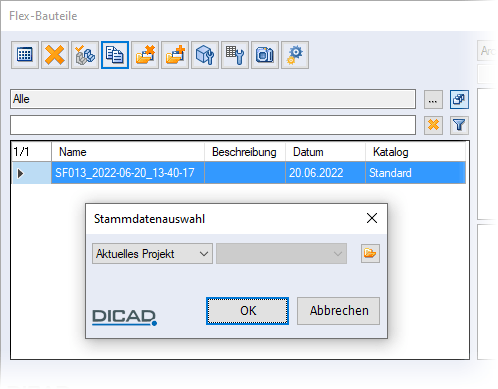This screenshot has width=498, height=389.
Task: Click the orange X delete toolbar icon
Action: 55,55
